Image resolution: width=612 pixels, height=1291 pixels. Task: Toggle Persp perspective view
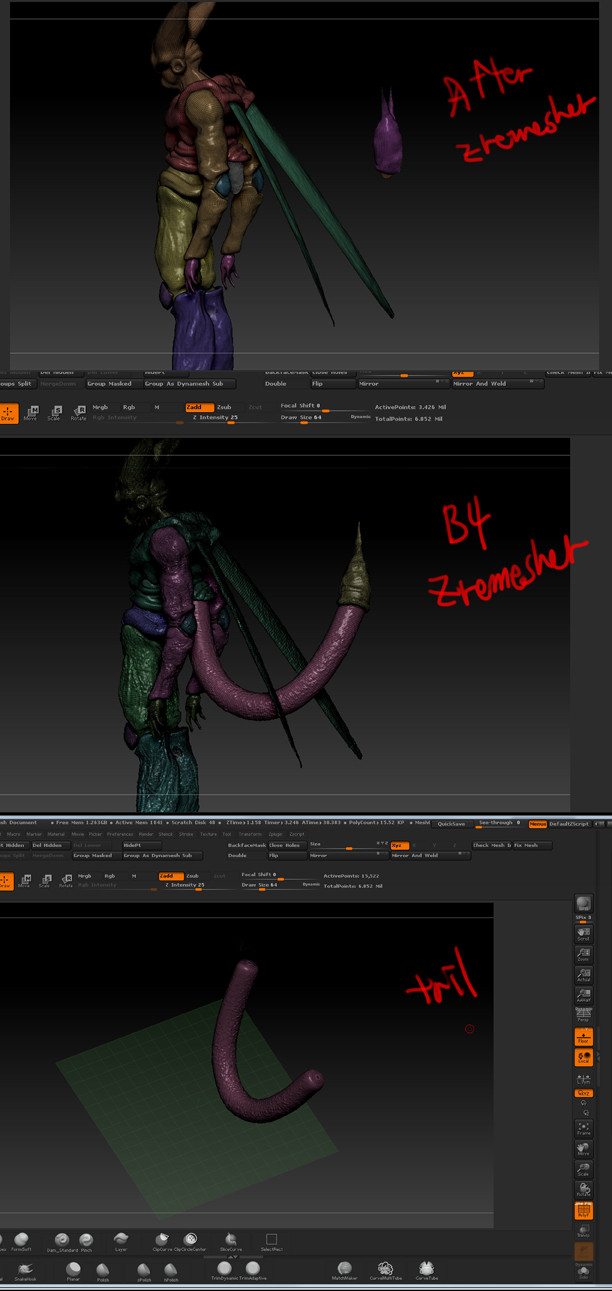pos(583,1014)
